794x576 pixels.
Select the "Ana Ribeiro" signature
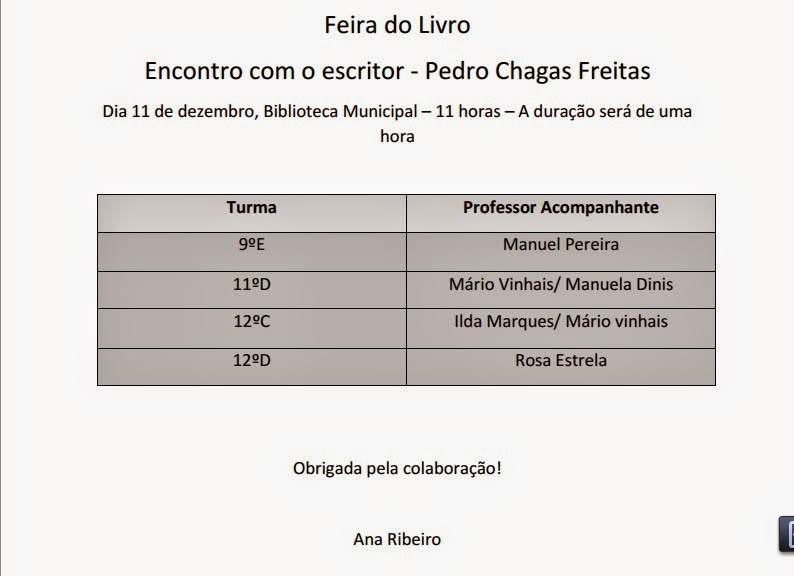tap(397, 539)
